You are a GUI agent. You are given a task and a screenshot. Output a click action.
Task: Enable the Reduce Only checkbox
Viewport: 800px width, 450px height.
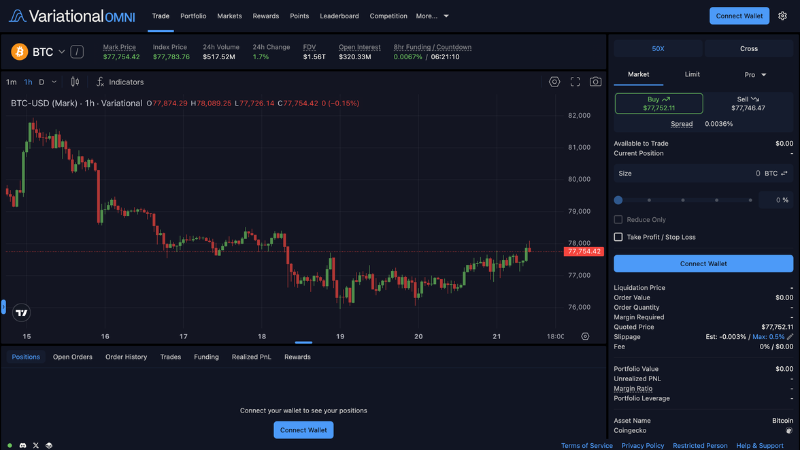pyautogui.click(x=618, y=219)
